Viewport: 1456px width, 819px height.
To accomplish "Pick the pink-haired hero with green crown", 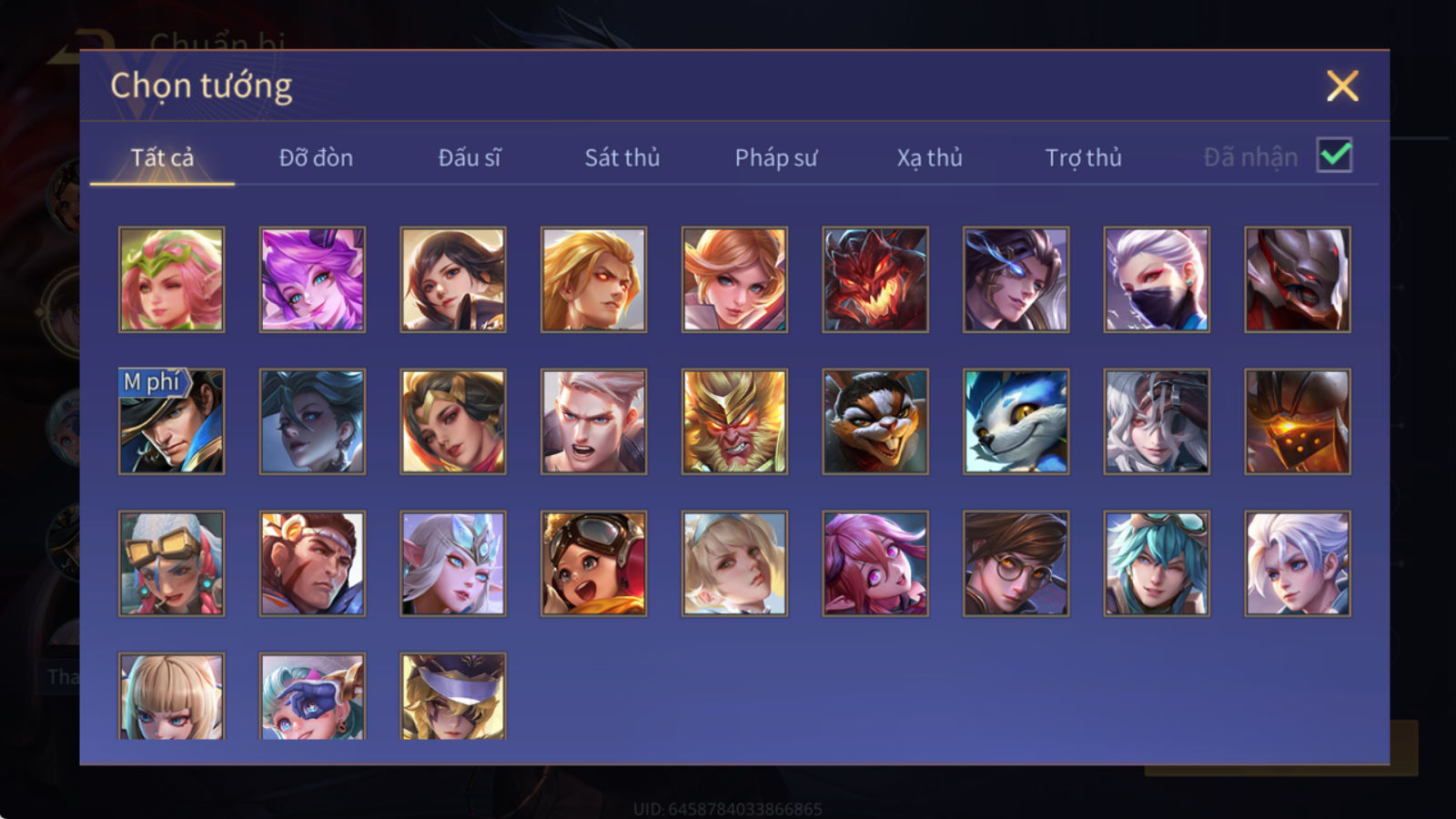I will [171, 279].
